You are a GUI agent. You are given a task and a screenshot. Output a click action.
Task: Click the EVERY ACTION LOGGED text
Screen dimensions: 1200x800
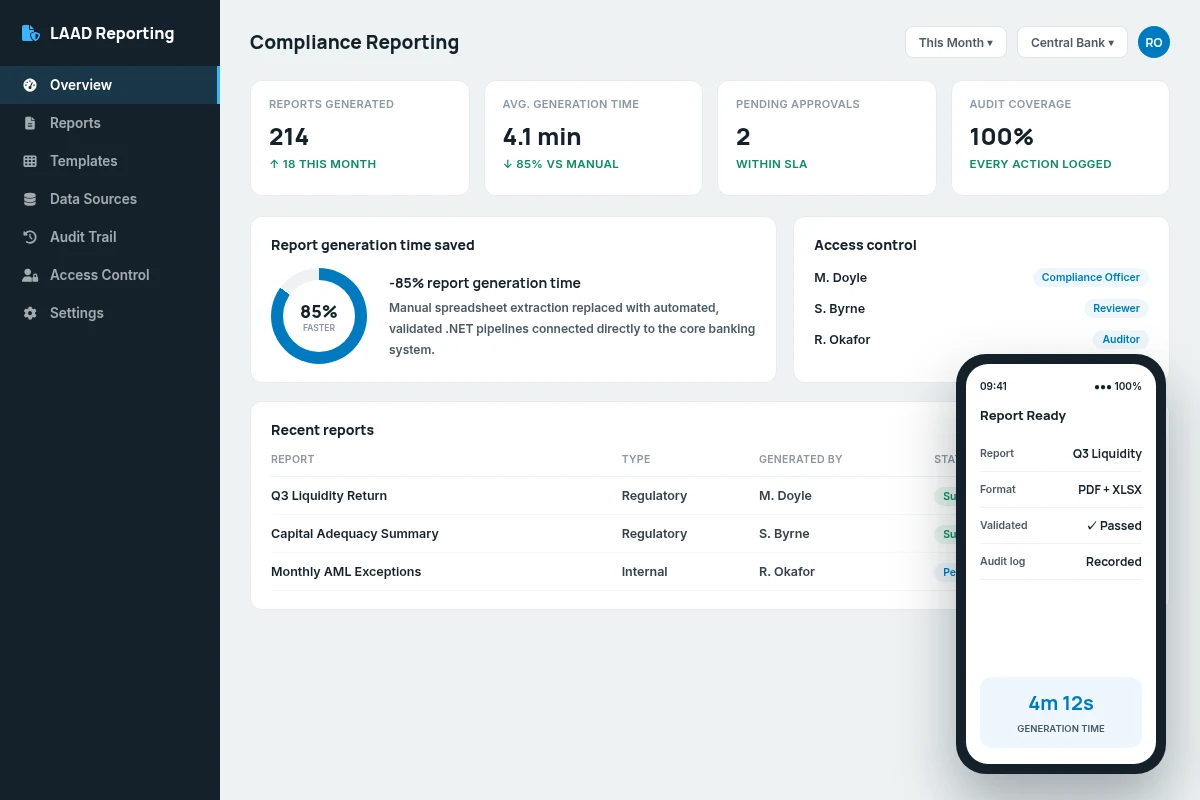click(1040, 164)
